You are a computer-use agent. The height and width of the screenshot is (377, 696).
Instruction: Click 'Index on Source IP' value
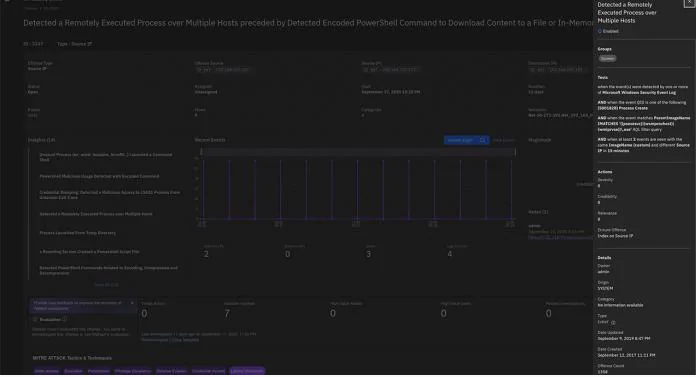click(x=615, y=236)
